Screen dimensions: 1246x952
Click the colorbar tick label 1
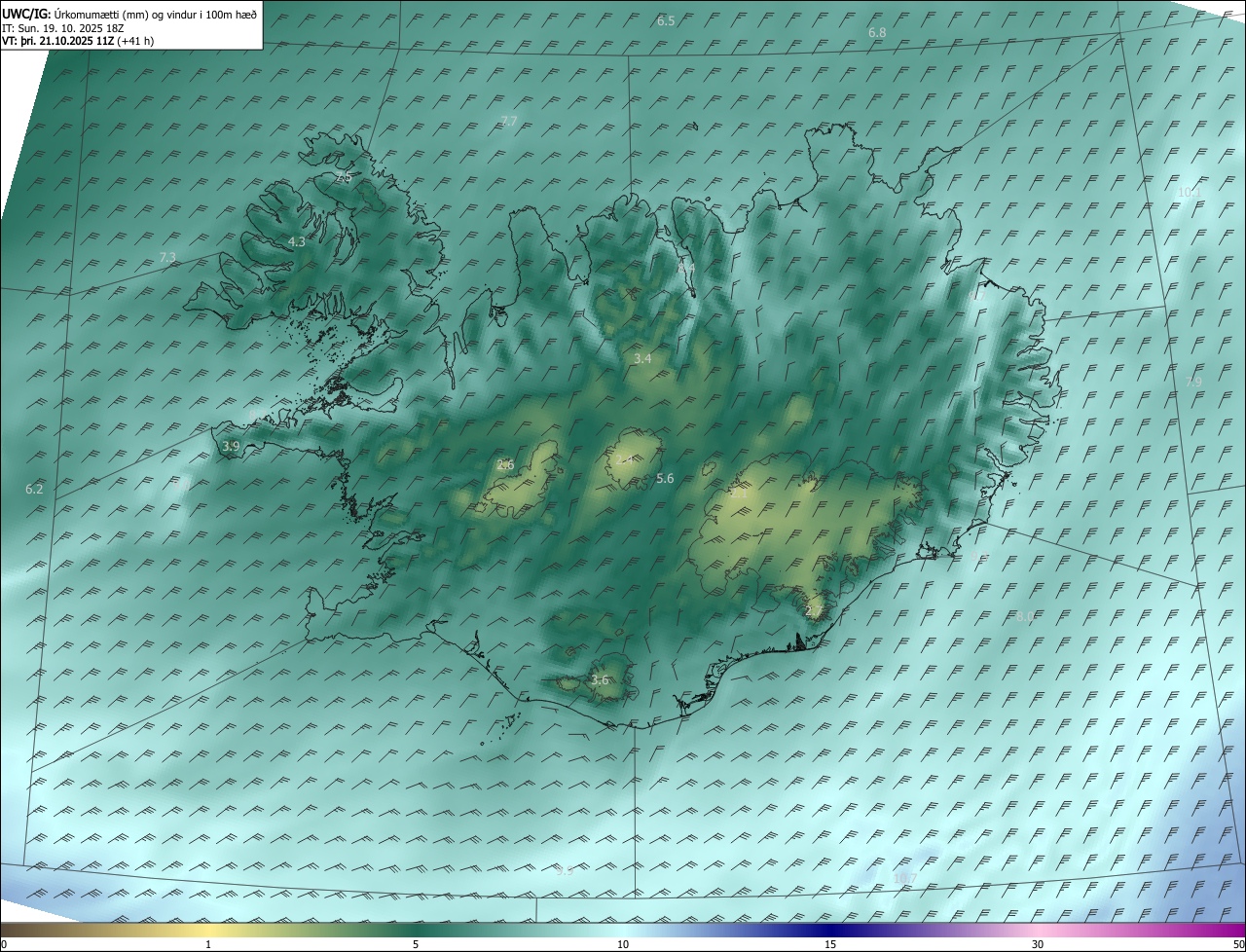pos(208,944)
